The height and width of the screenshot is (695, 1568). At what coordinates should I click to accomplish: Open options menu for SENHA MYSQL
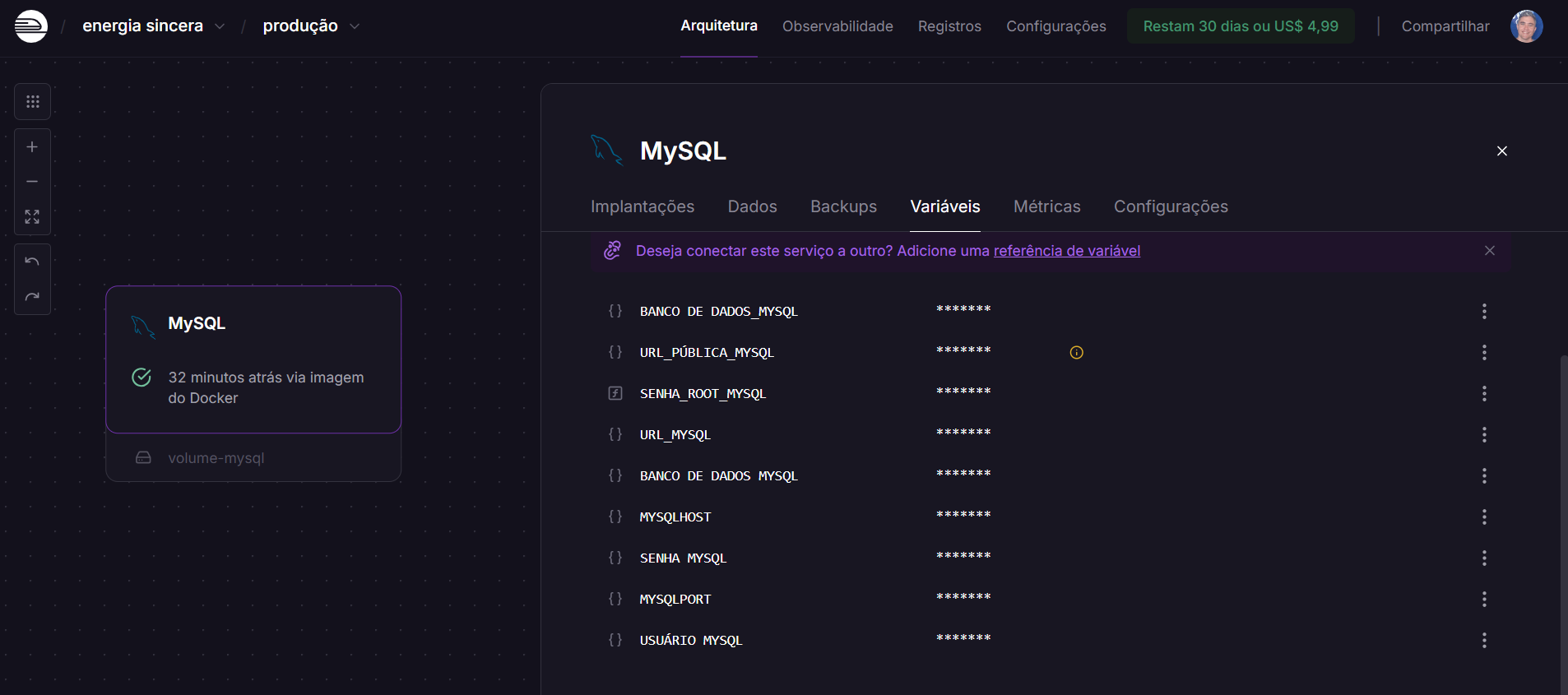(x=1484, y=558)
